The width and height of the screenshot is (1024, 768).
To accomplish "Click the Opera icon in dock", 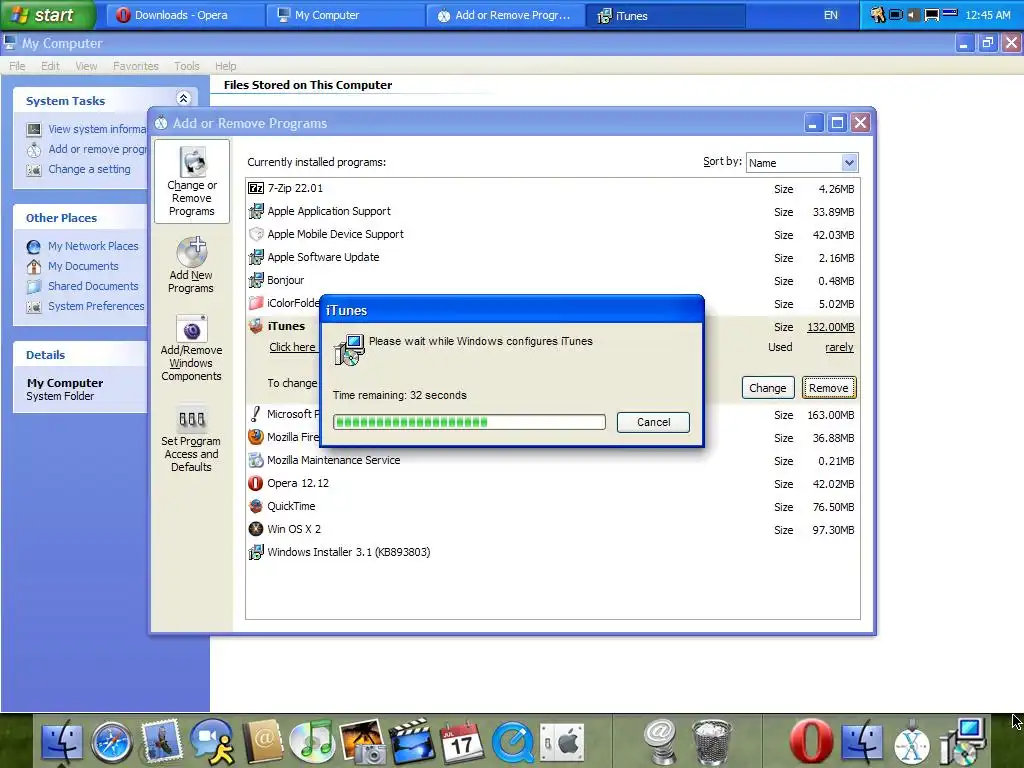I will 810,743.
